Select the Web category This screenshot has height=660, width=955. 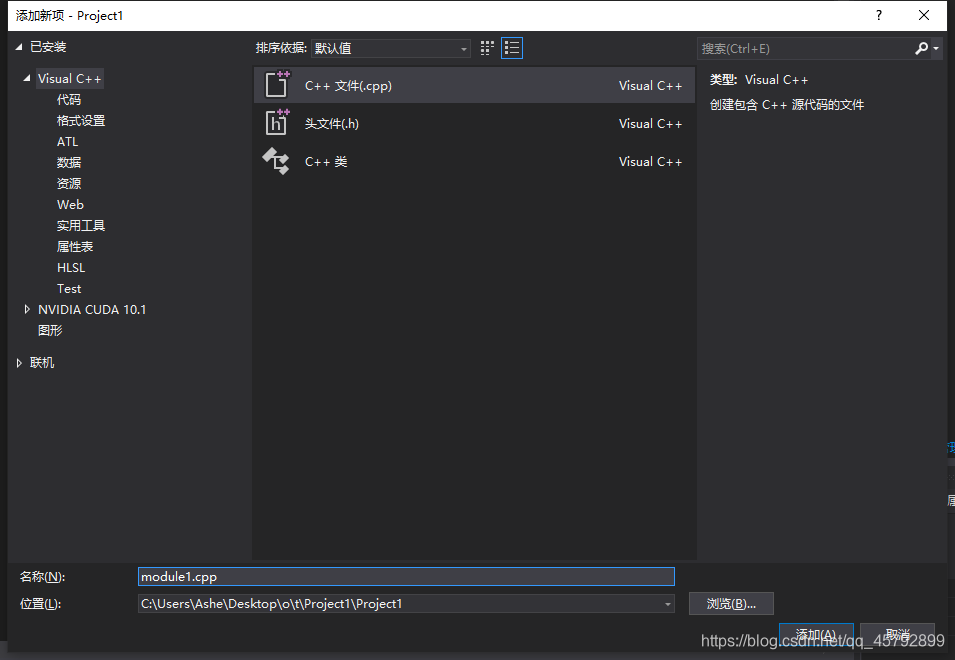(70, 205)
